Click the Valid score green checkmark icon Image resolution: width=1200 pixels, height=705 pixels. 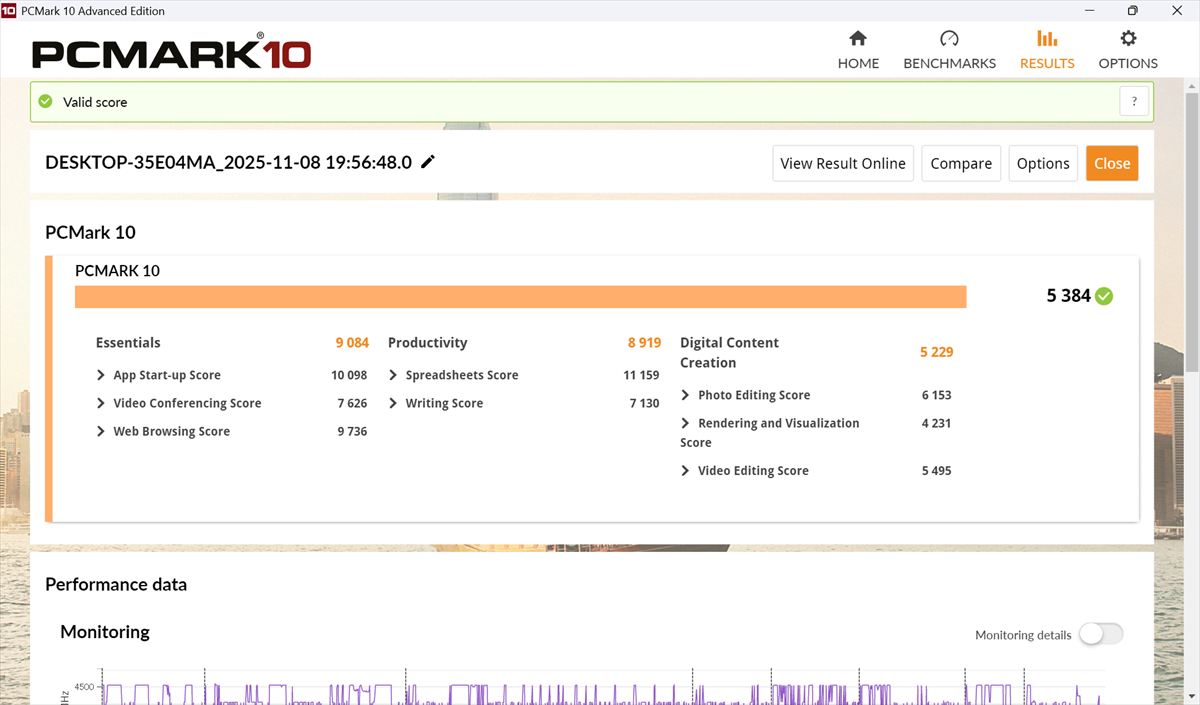click(x=45, y=101)
